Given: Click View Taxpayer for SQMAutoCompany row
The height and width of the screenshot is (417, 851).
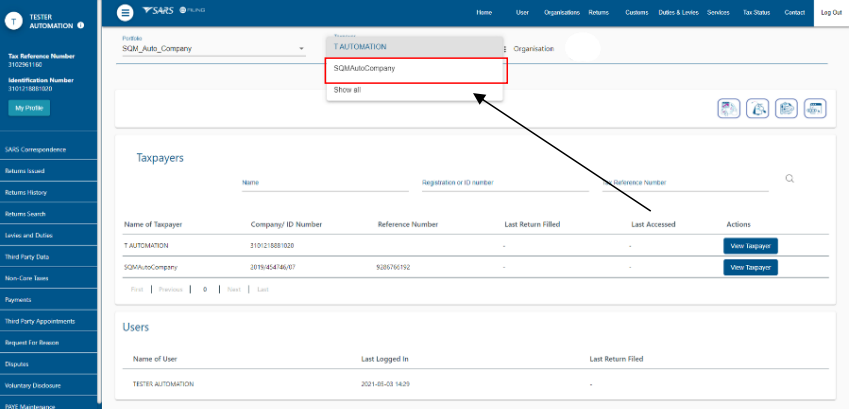Looking at the screenshot, I should tap(749, 267).
